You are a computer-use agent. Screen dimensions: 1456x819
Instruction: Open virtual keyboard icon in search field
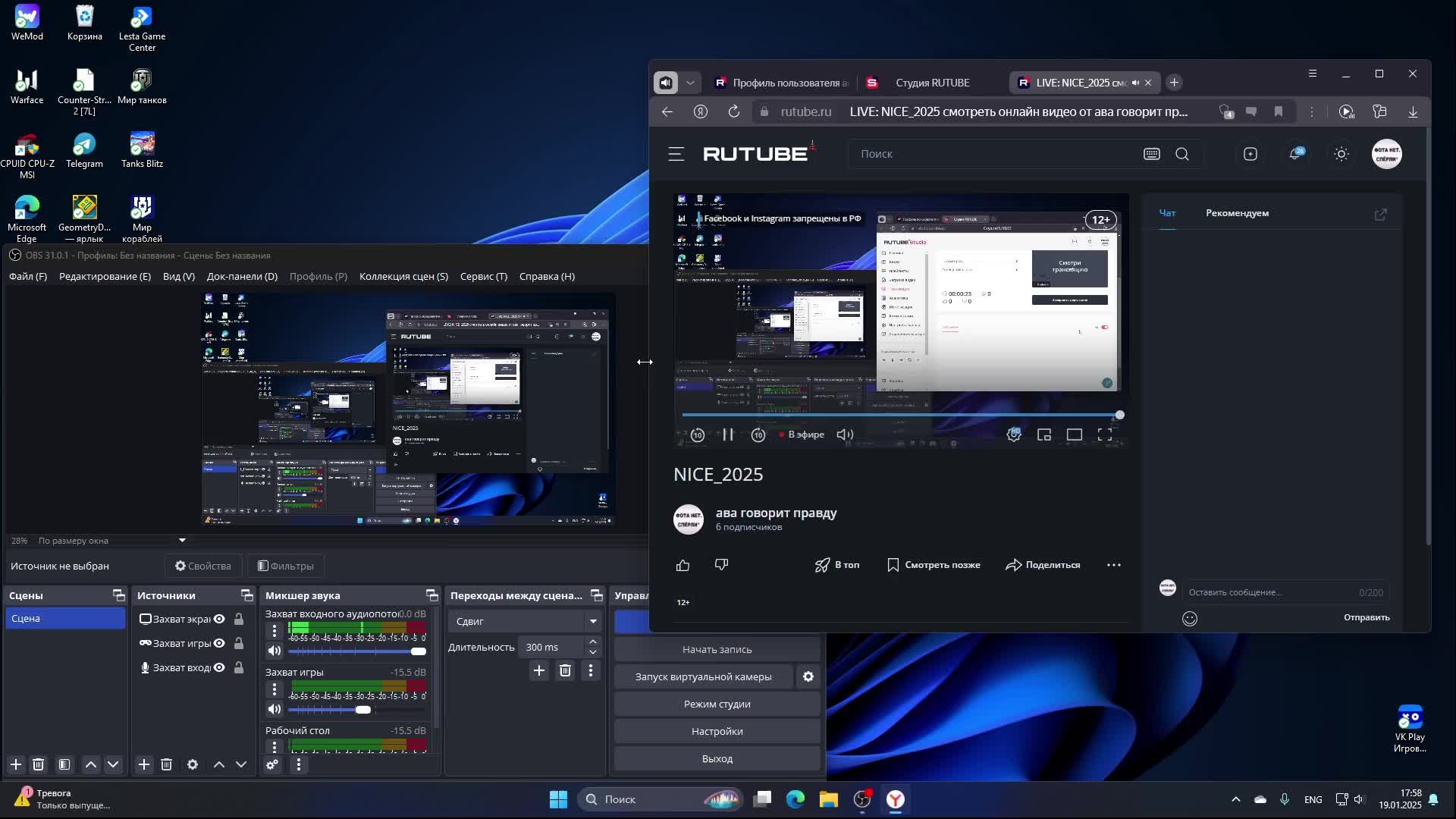(x=1152, y=154)
